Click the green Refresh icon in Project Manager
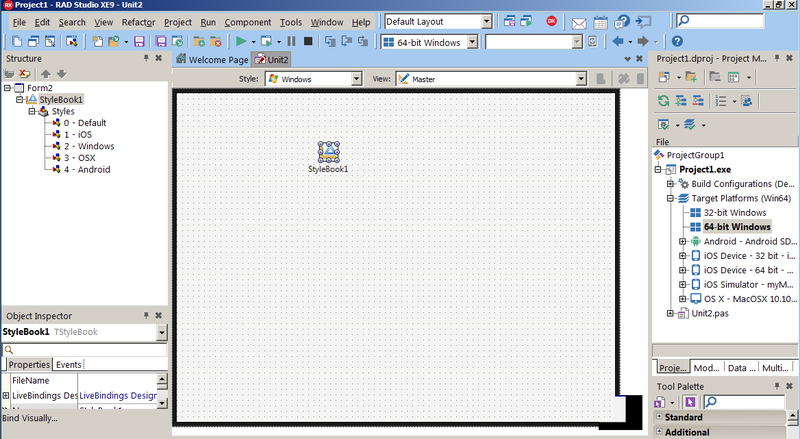The height and width of the screenshot is (439, 800). (x=663, y=101)
